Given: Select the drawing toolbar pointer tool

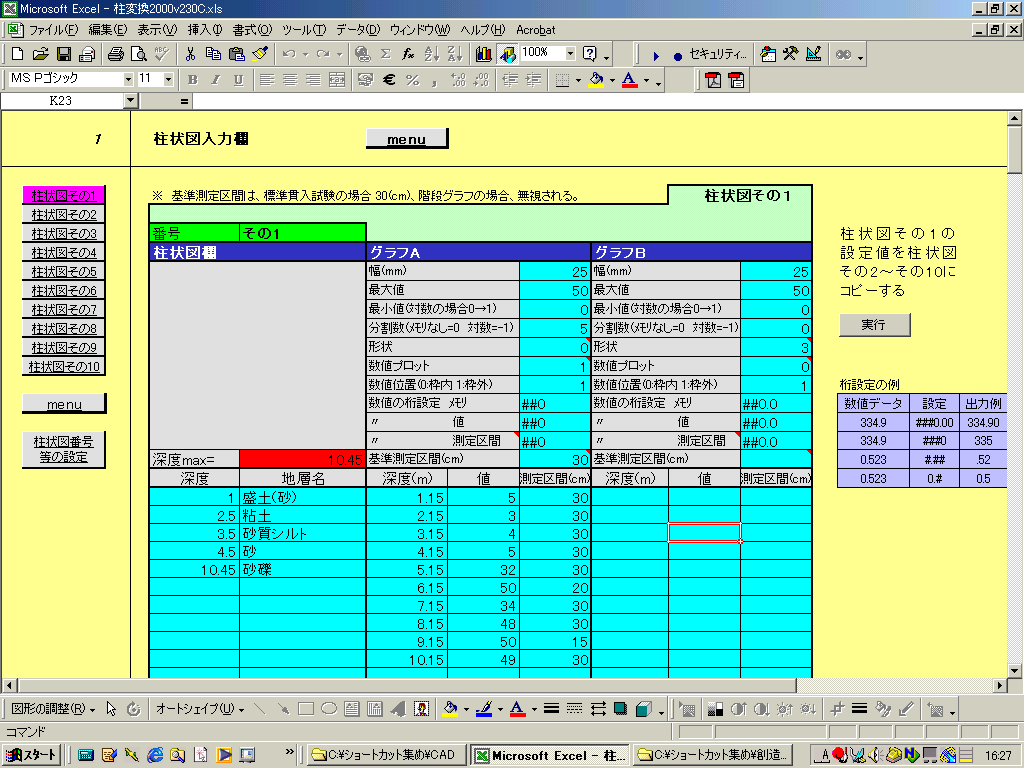Looking at the screenshot, I should pyautogui.click(x=111, y=709).
